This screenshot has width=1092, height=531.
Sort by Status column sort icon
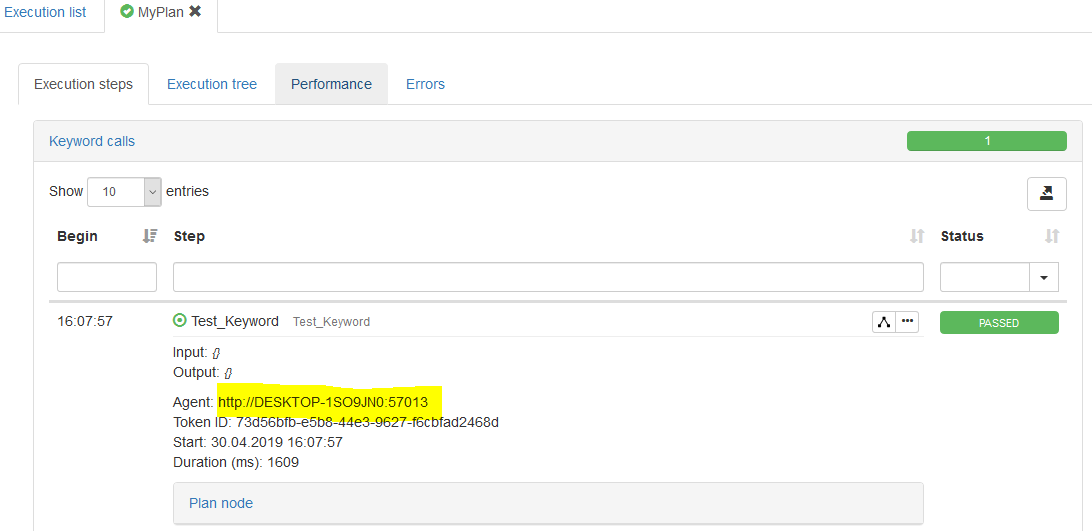click(1052, 236)
